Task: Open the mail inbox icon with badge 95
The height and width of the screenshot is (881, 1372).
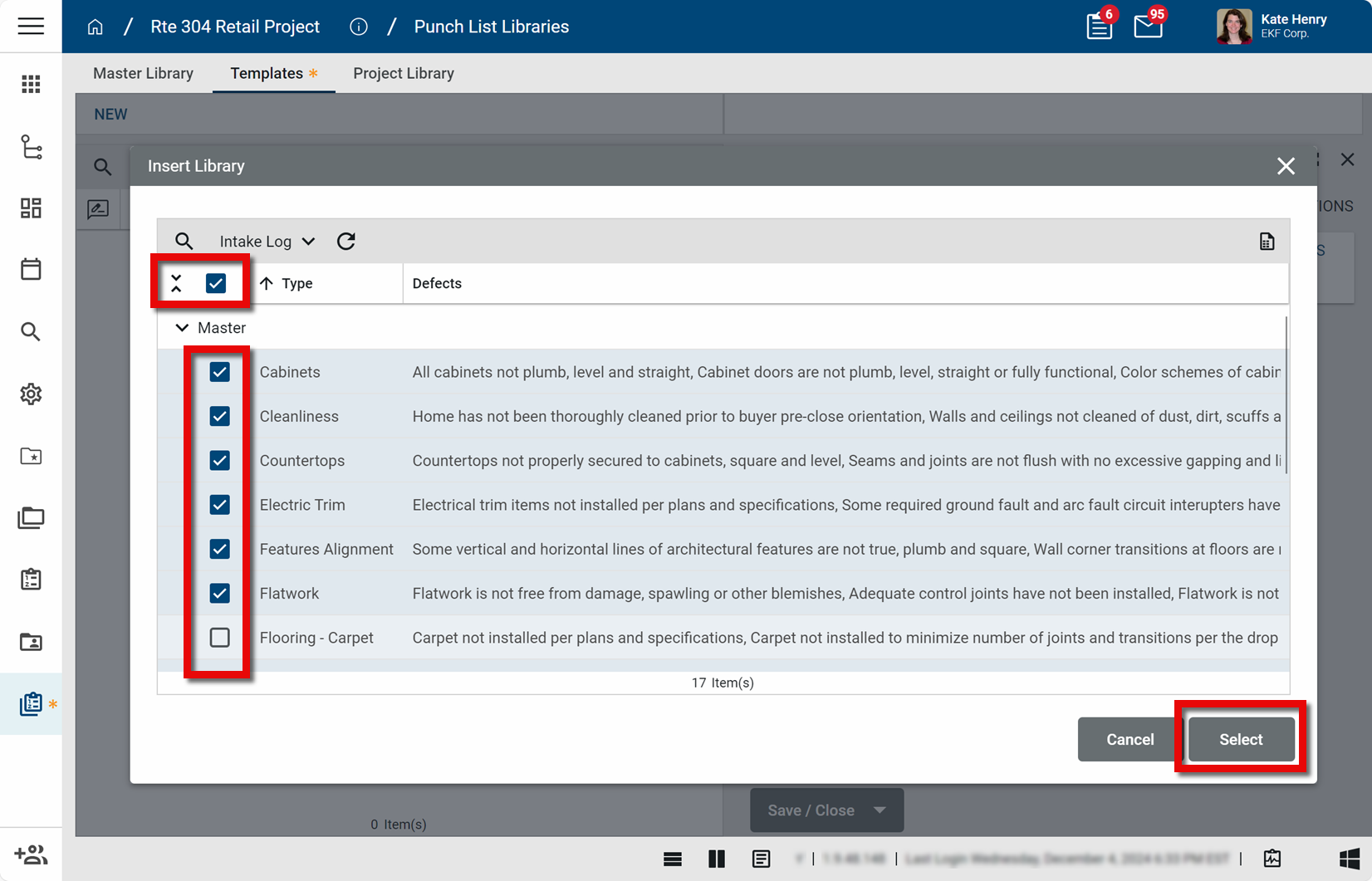Action: (x=1148, y=27)
